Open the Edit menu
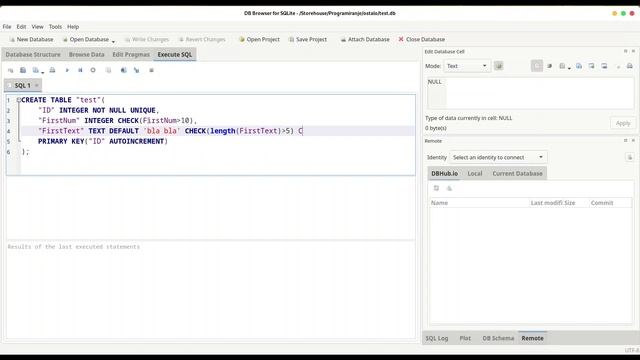640x360 pixels. point(21,27)
